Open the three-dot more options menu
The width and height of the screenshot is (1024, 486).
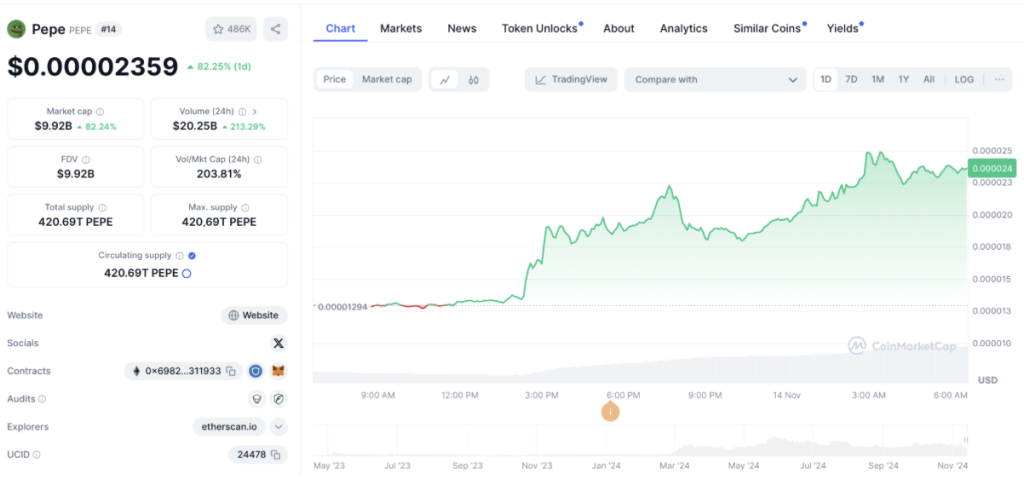click(999, 80)
